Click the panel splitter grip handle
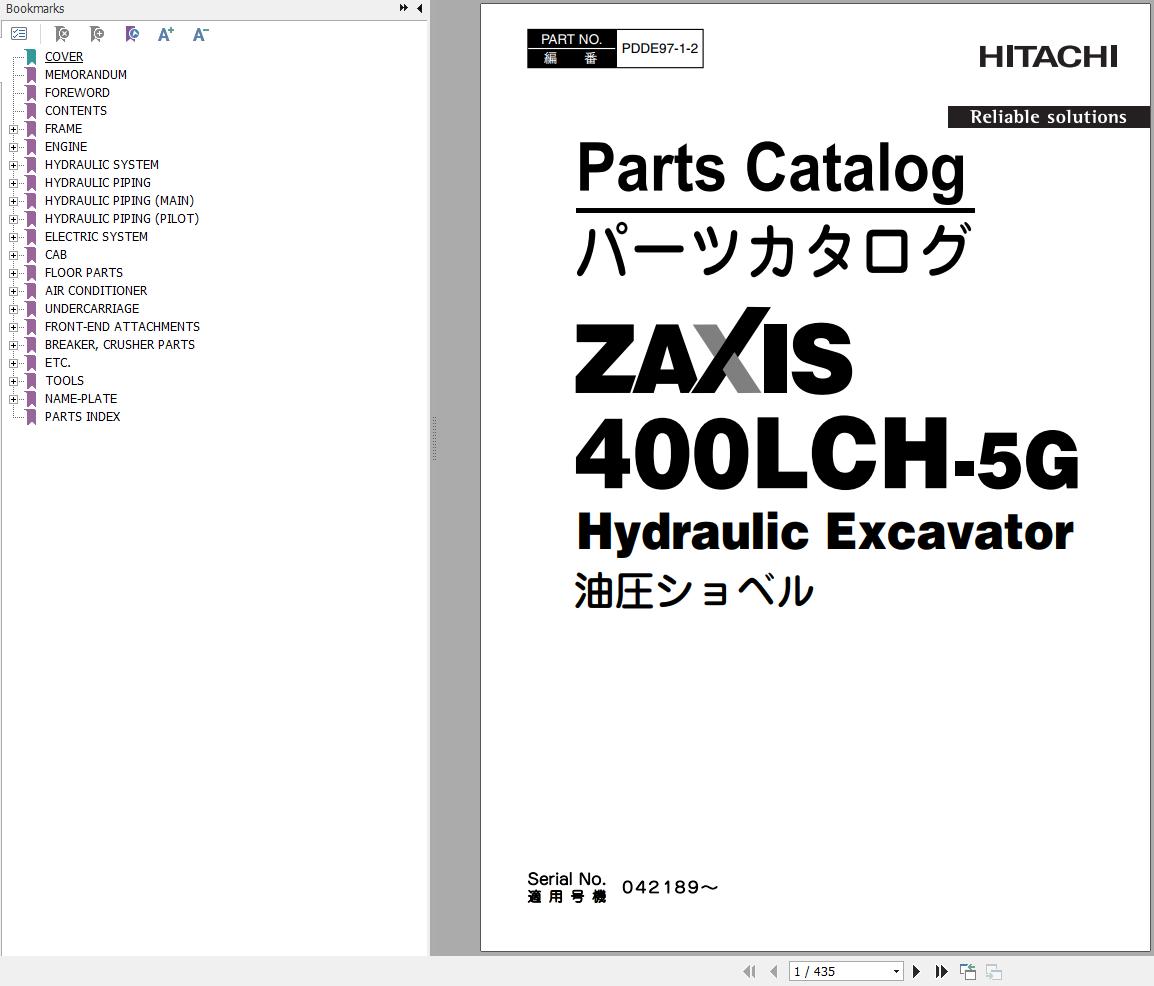 click(x=435, y=439)
